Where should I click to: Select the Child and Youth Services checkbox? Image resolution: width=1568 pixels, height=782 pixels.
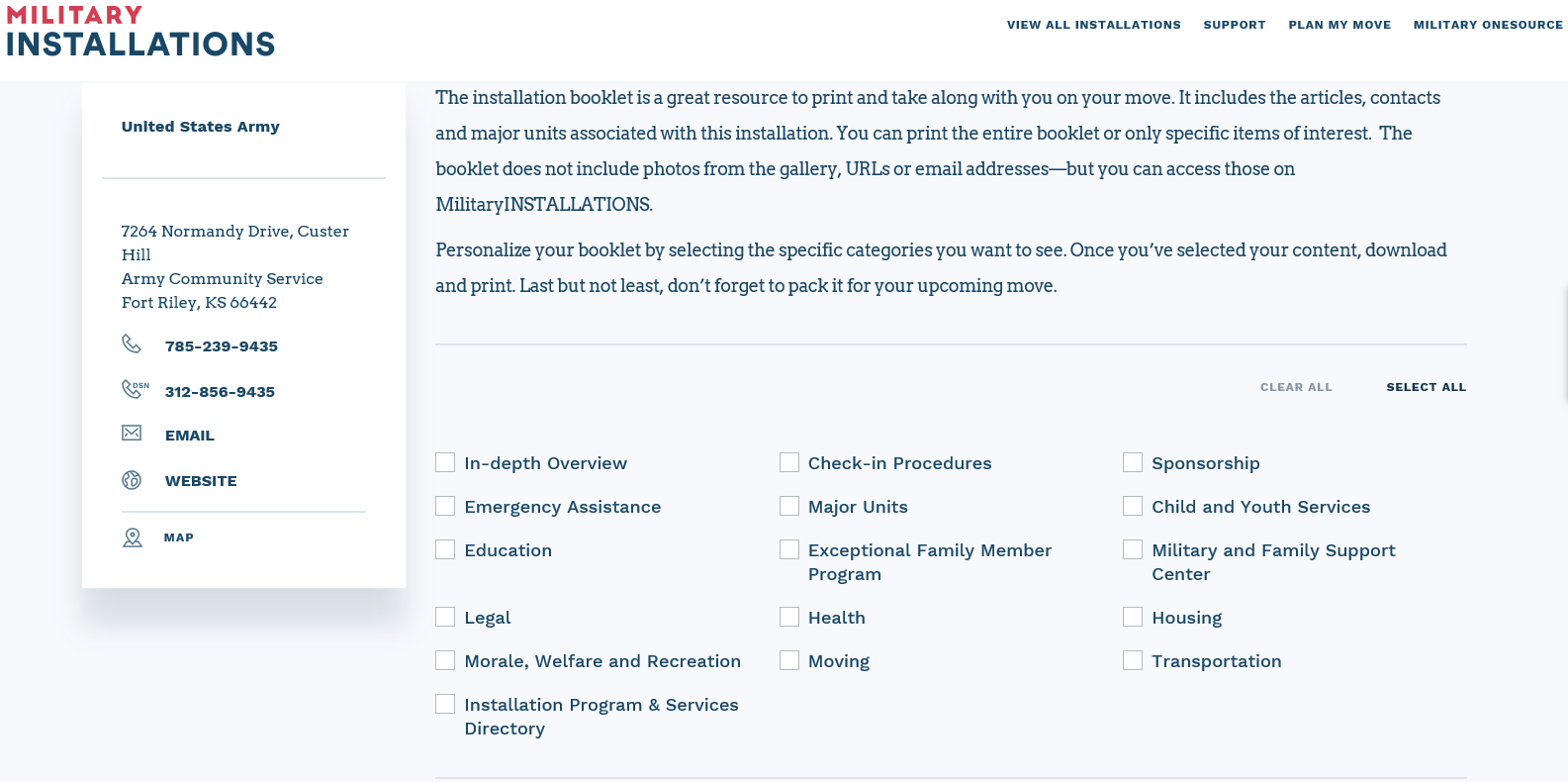point(1133,506)
